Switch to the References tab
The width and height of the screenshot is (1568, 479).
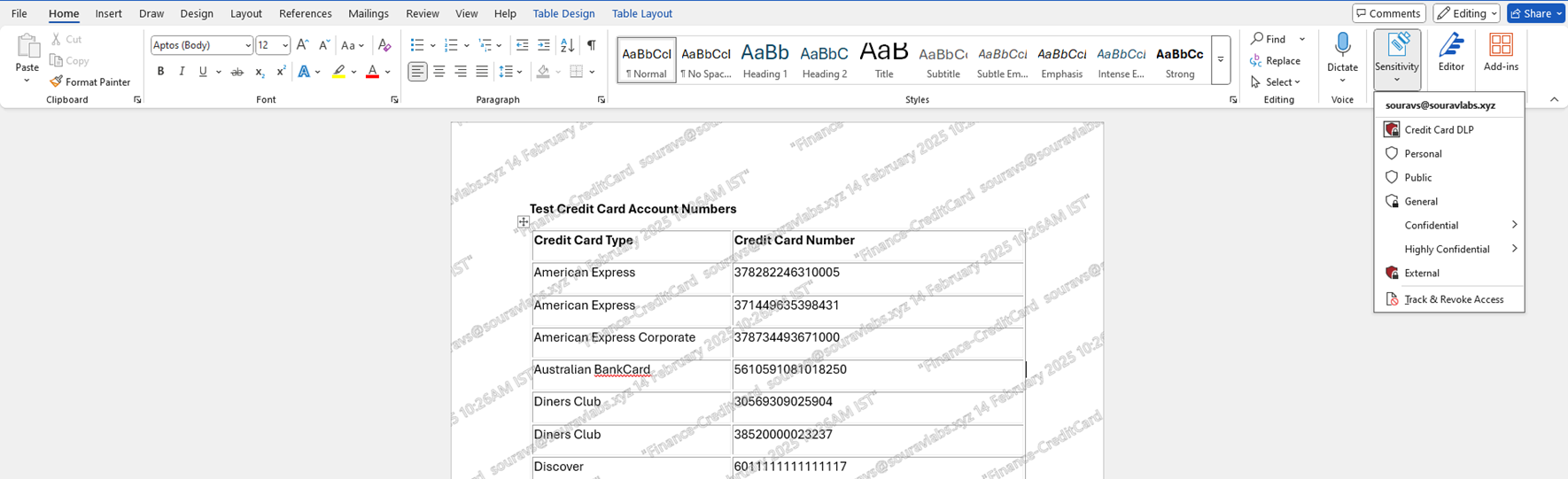click(x=306, y=13)
